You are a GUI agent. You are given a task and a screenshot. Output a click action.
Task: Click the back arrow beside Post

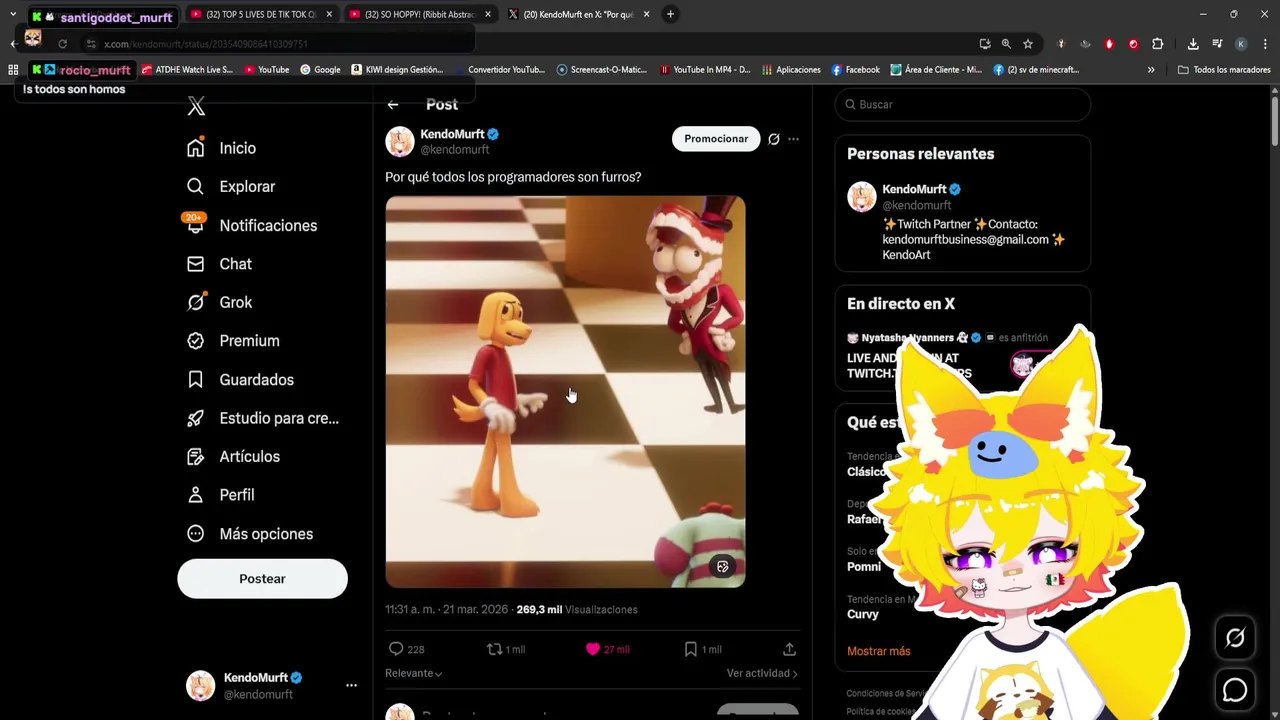pos(393,105)
